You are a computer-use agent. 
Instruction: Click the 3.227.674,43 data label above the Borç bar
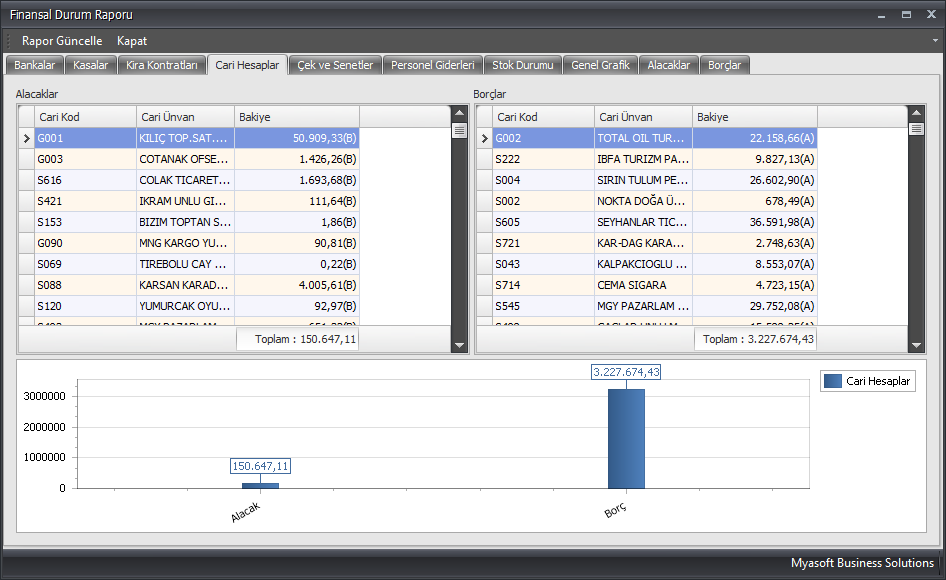pos(626,372)
